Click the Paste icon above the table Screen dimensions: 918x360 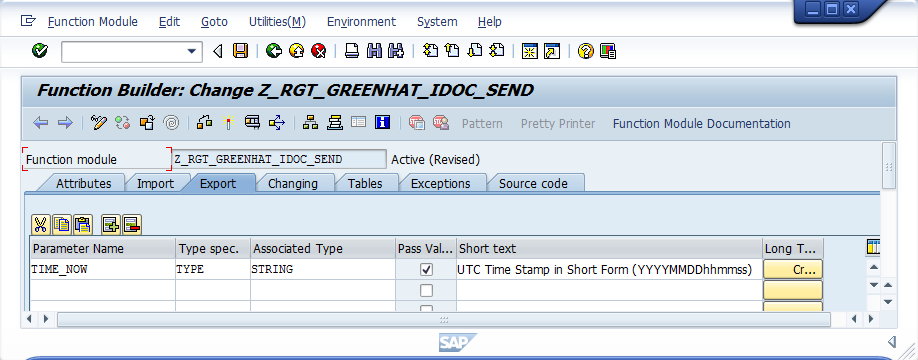point(83,224)
